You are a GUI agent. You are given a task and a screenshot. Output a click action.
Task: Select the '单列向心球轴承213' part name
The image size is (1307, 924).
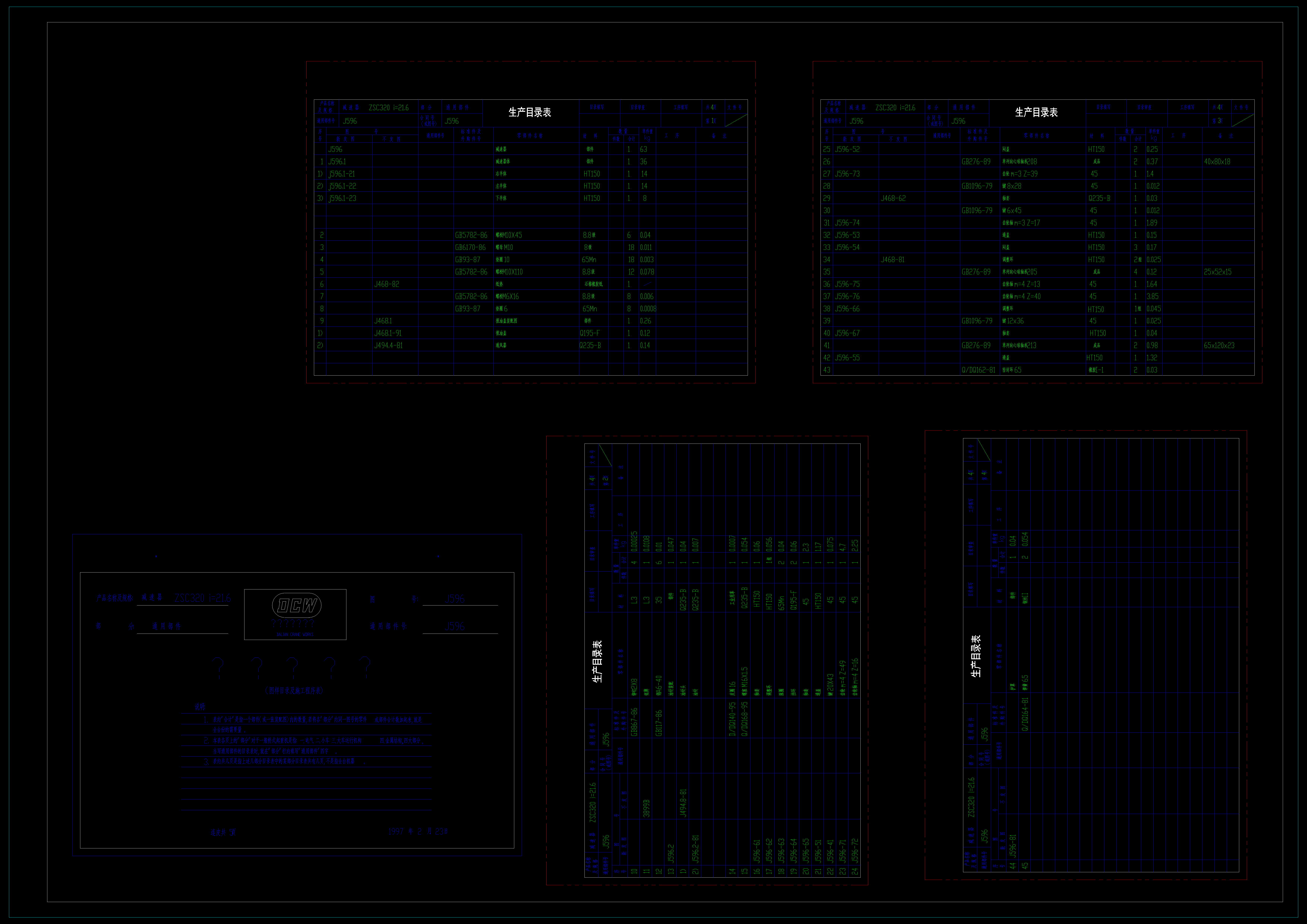[x=1020, y=346]
